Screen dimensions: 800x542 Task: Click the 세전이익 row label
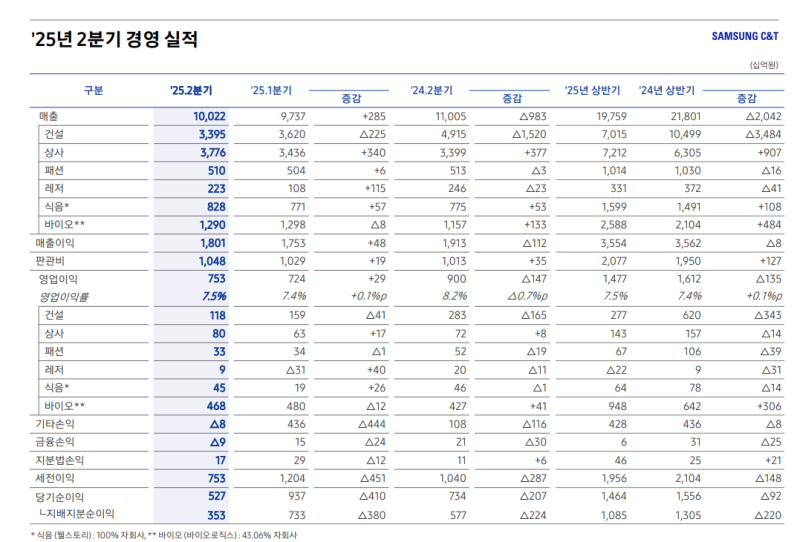[x=55, y=478]
